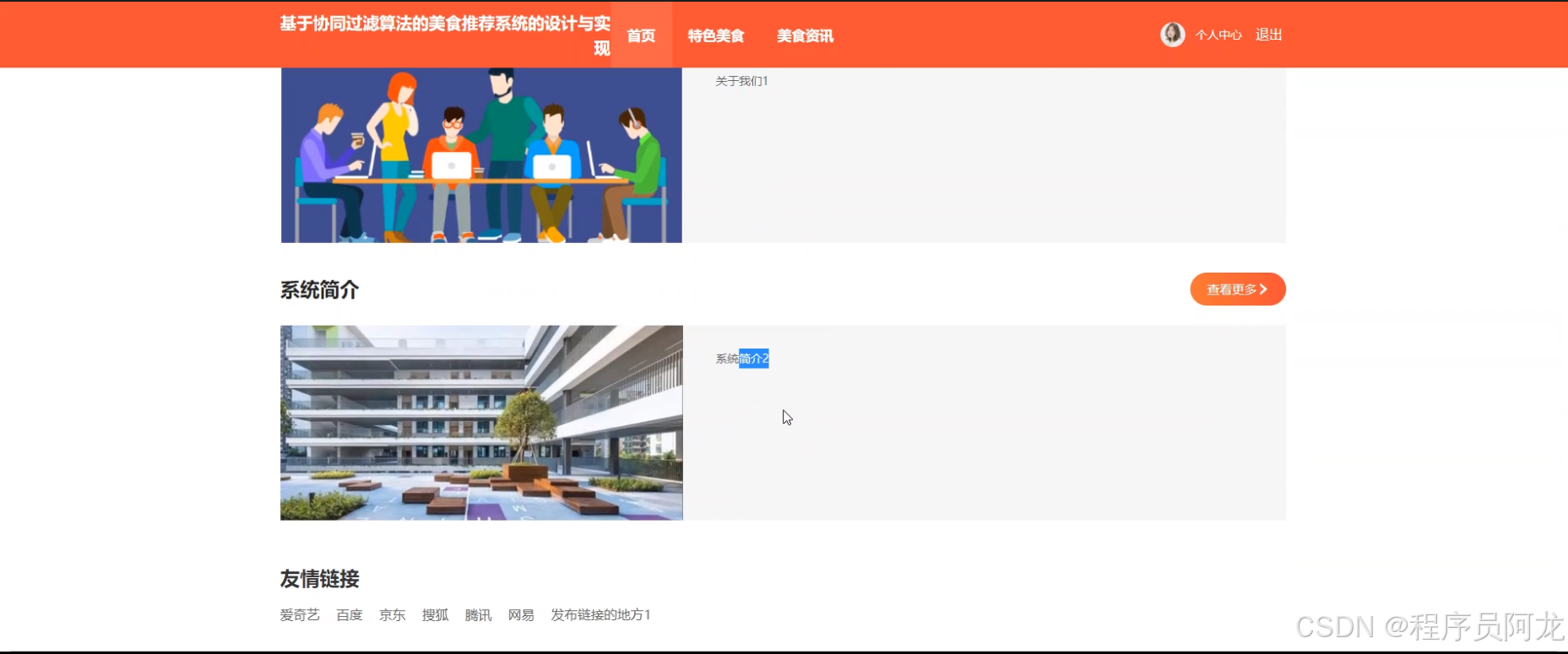1568x654 pixels.
Task: Click the team meeting illustration image
Action: click(x=481, y=155)
